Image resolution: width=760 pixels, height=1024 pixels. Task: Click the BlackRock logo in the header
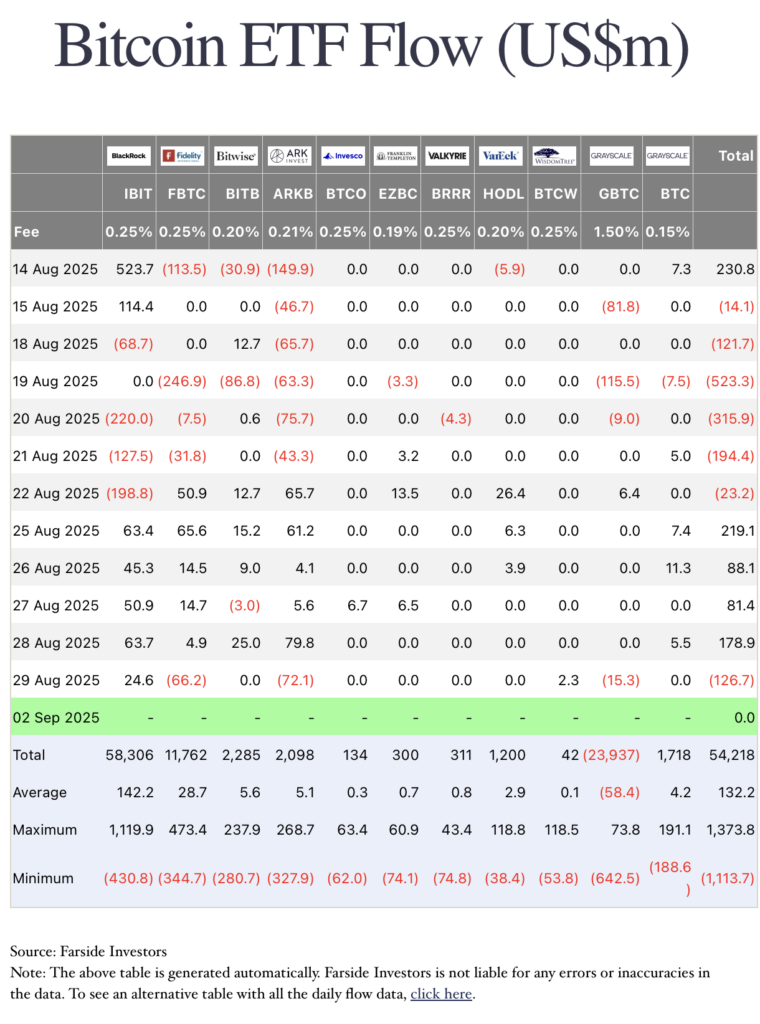[129, 155]
